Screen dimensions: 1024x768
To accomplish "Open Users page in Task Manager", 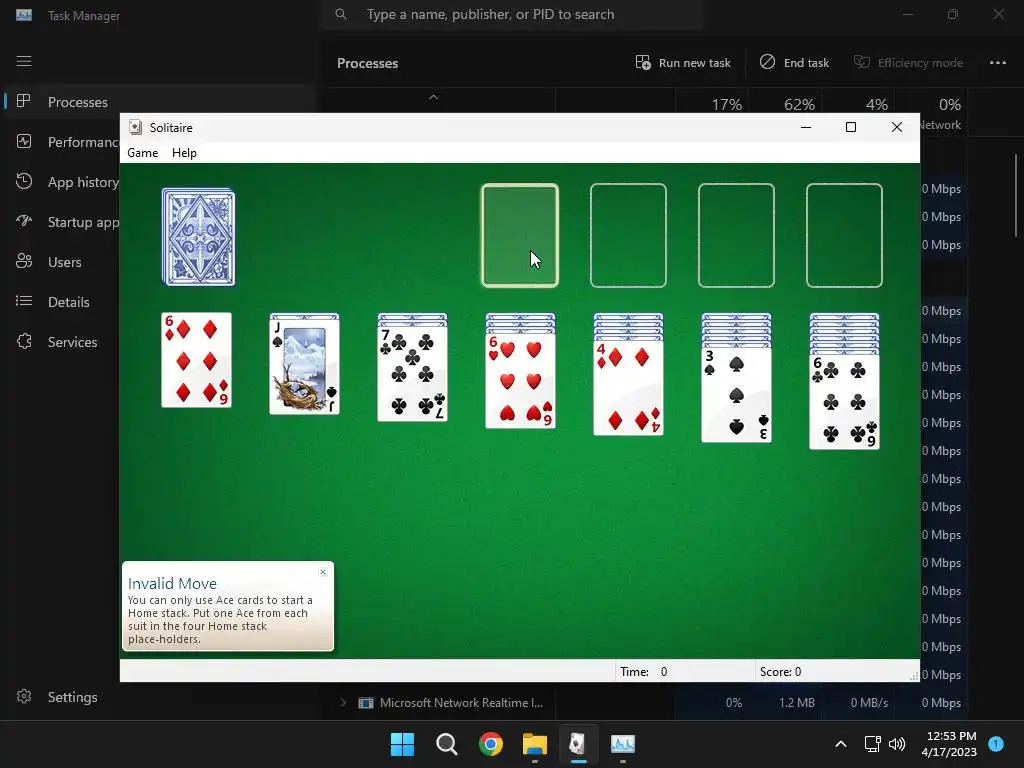I will coord(62,262).
